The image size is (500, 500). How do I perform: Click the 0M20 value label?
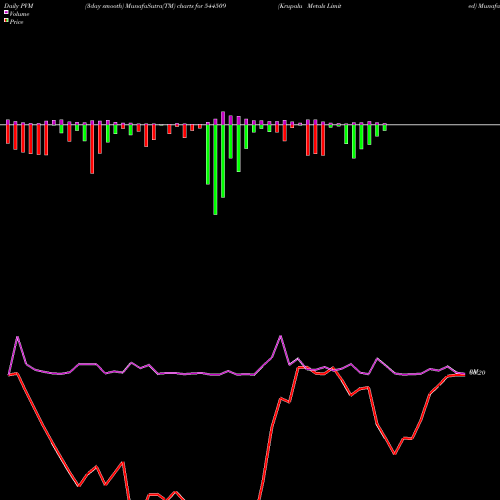(x=477, y=373)
